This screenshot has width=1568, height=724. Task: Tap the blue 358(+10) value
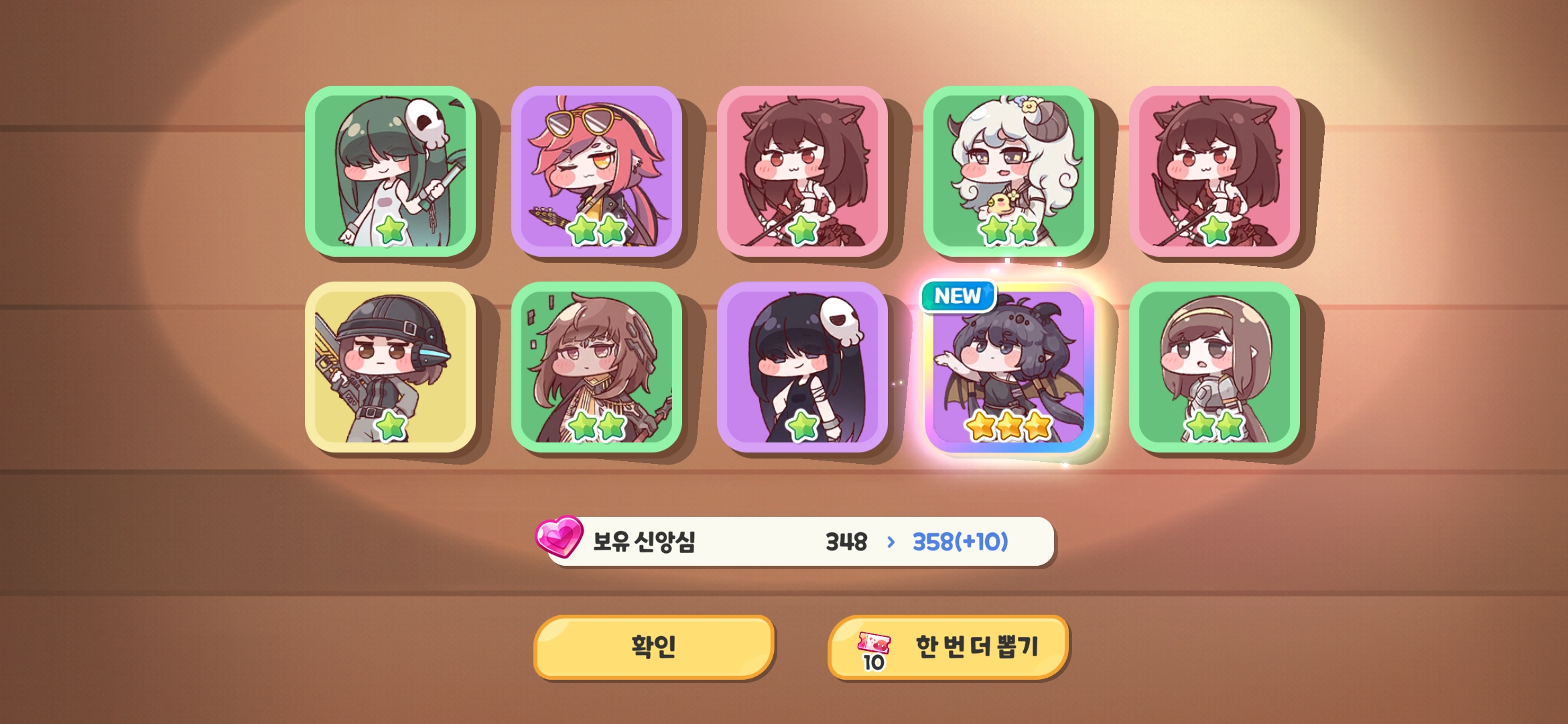pyautogui.click(x=960, y=542)
